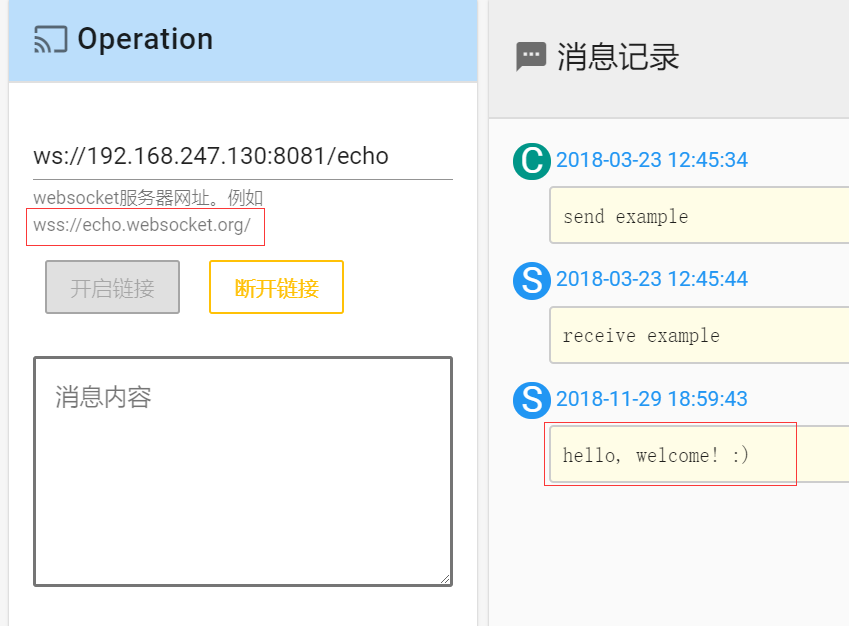This screenshot has height=626, width=849.
Task: Select the green C client avatar icon
Action: pyautogui.click(x=531, y=160)
